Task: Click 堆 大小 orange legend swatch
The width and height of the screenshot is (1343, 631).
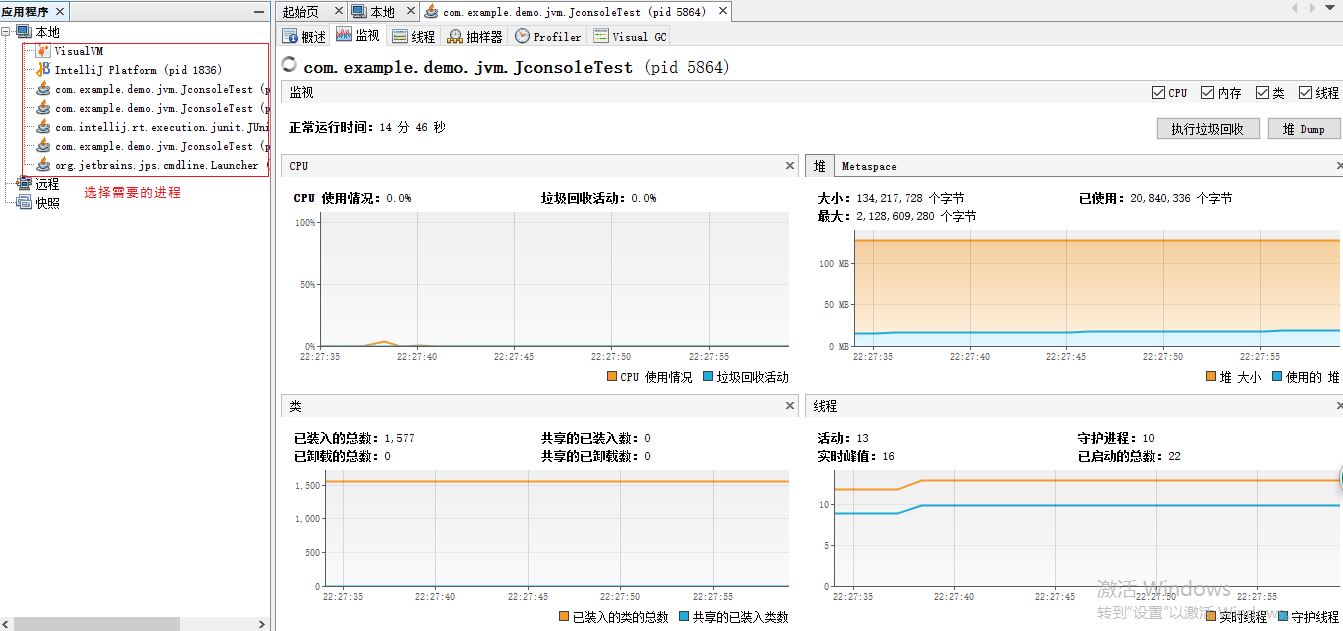Action: point(1211,377)
